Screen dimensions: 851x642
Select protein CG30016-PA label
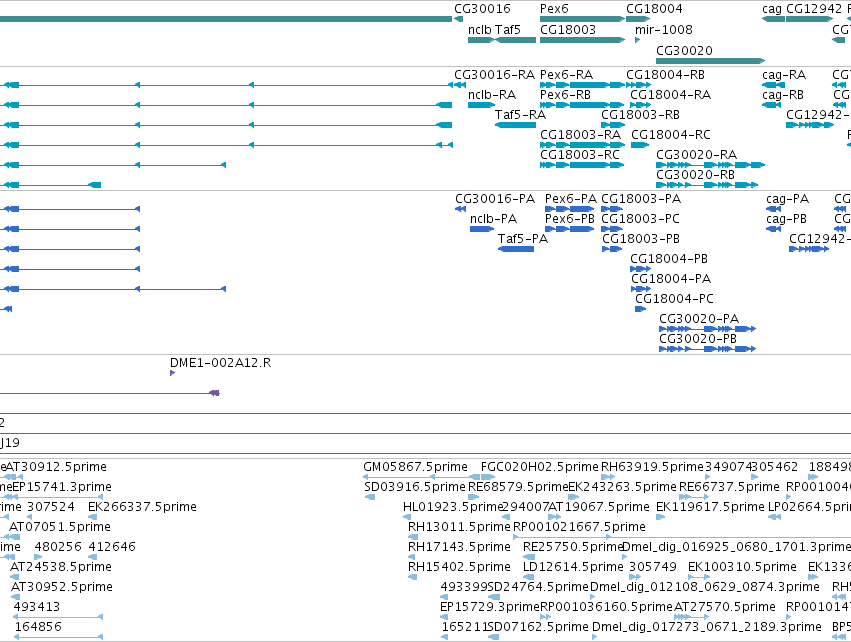click(495, 199)
